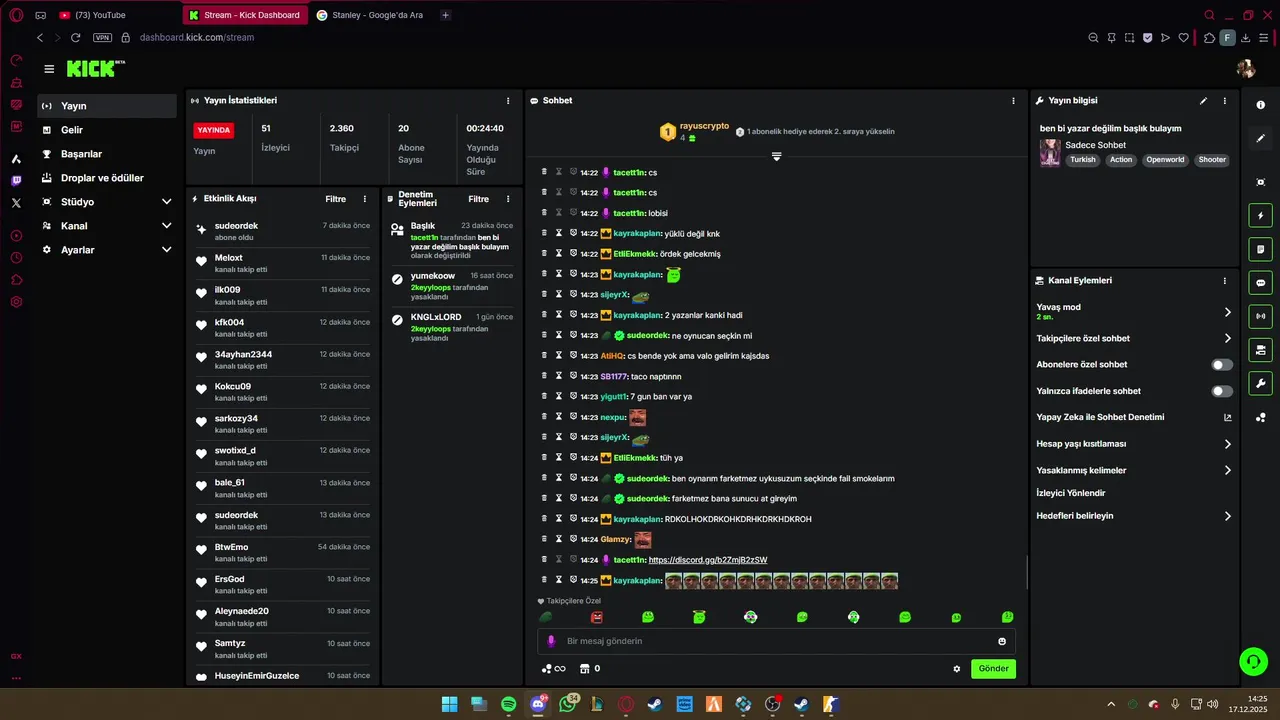Click the Shooter tag
This screenshot has height=720, width=1280.
point(1212,160)
